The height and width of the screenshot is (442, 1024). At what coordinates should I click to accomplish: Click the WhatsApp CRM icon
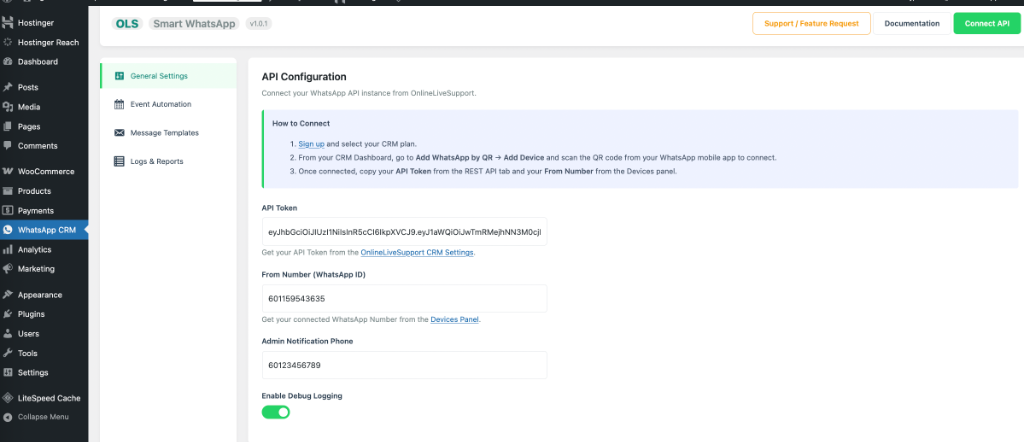8,230
